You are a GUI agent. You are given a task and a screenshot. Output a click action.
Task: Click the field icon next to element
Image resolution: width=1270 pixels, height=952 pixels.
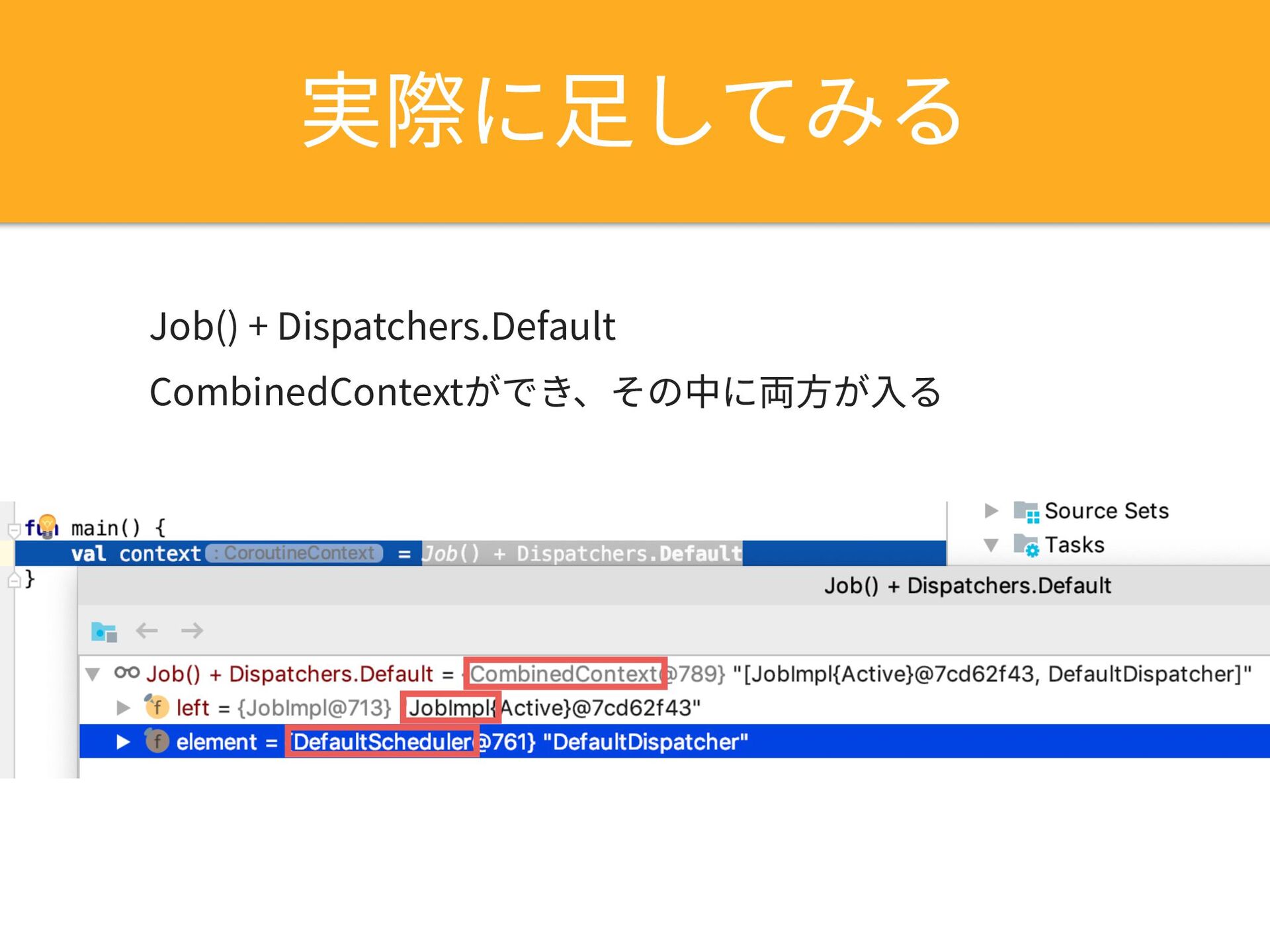(x=157, y=742)
